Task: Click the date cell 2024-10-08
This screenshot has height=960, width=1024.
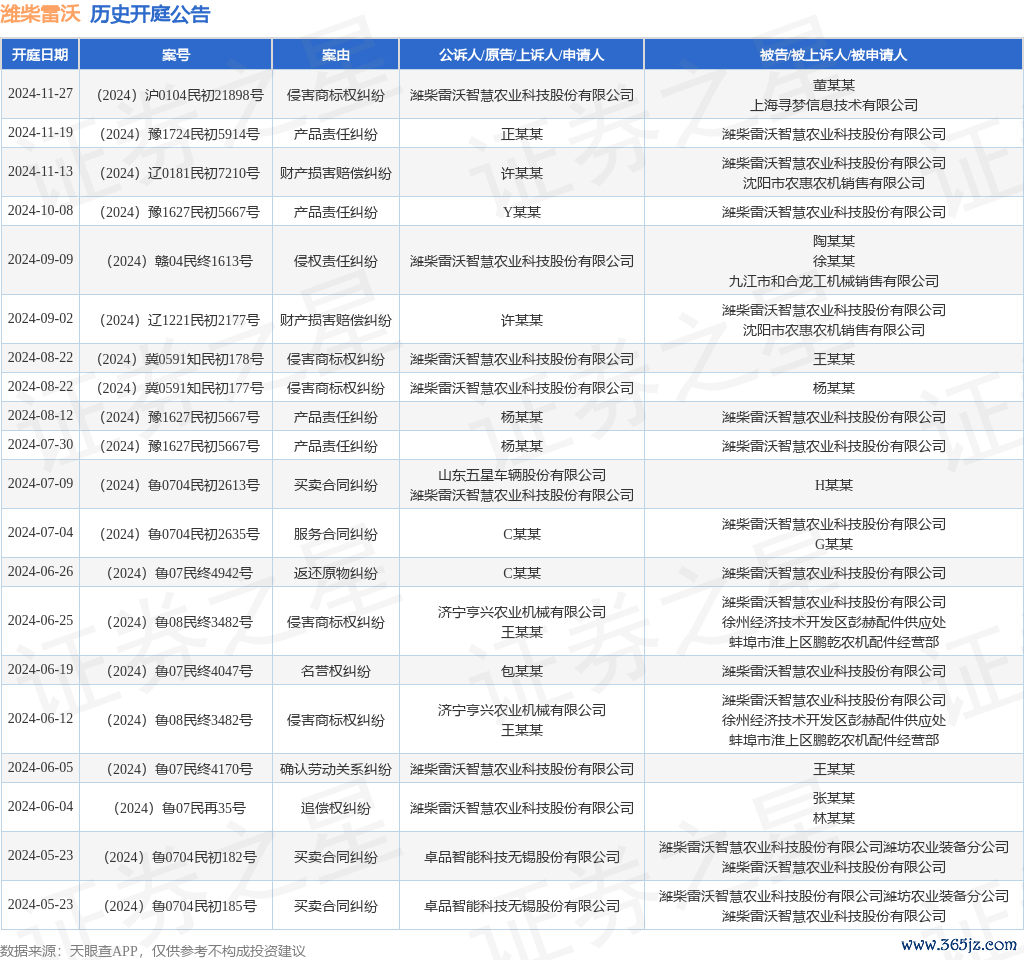Action: click(40, 210)
